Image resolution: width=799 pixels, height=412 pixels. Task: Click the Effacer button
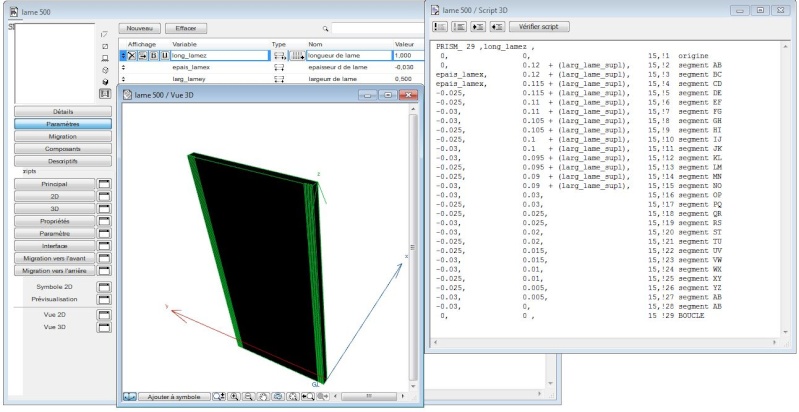pyautogui.click(x=187, y=29)
